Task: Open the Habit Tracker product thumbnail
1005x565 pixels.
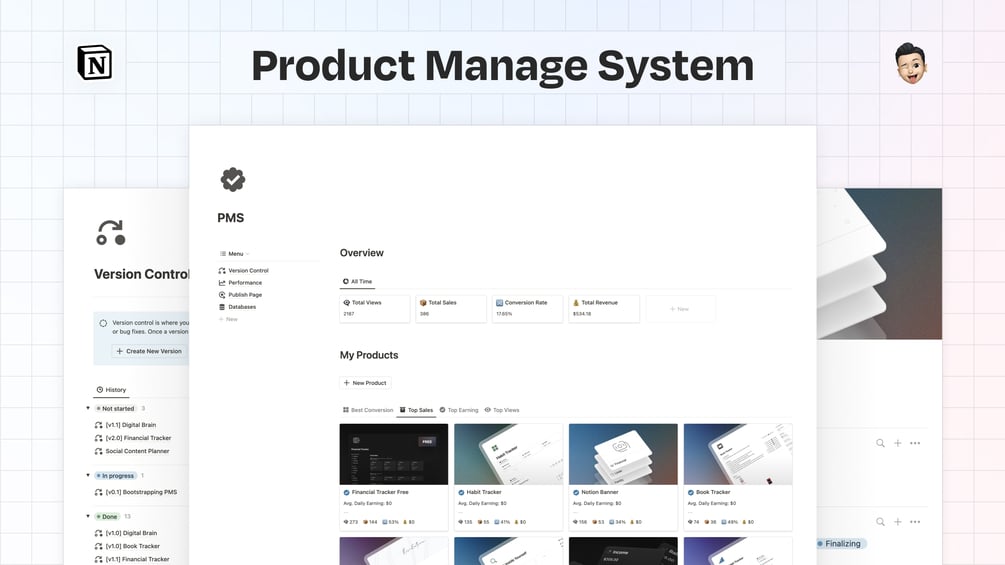Action: [508, 454]
